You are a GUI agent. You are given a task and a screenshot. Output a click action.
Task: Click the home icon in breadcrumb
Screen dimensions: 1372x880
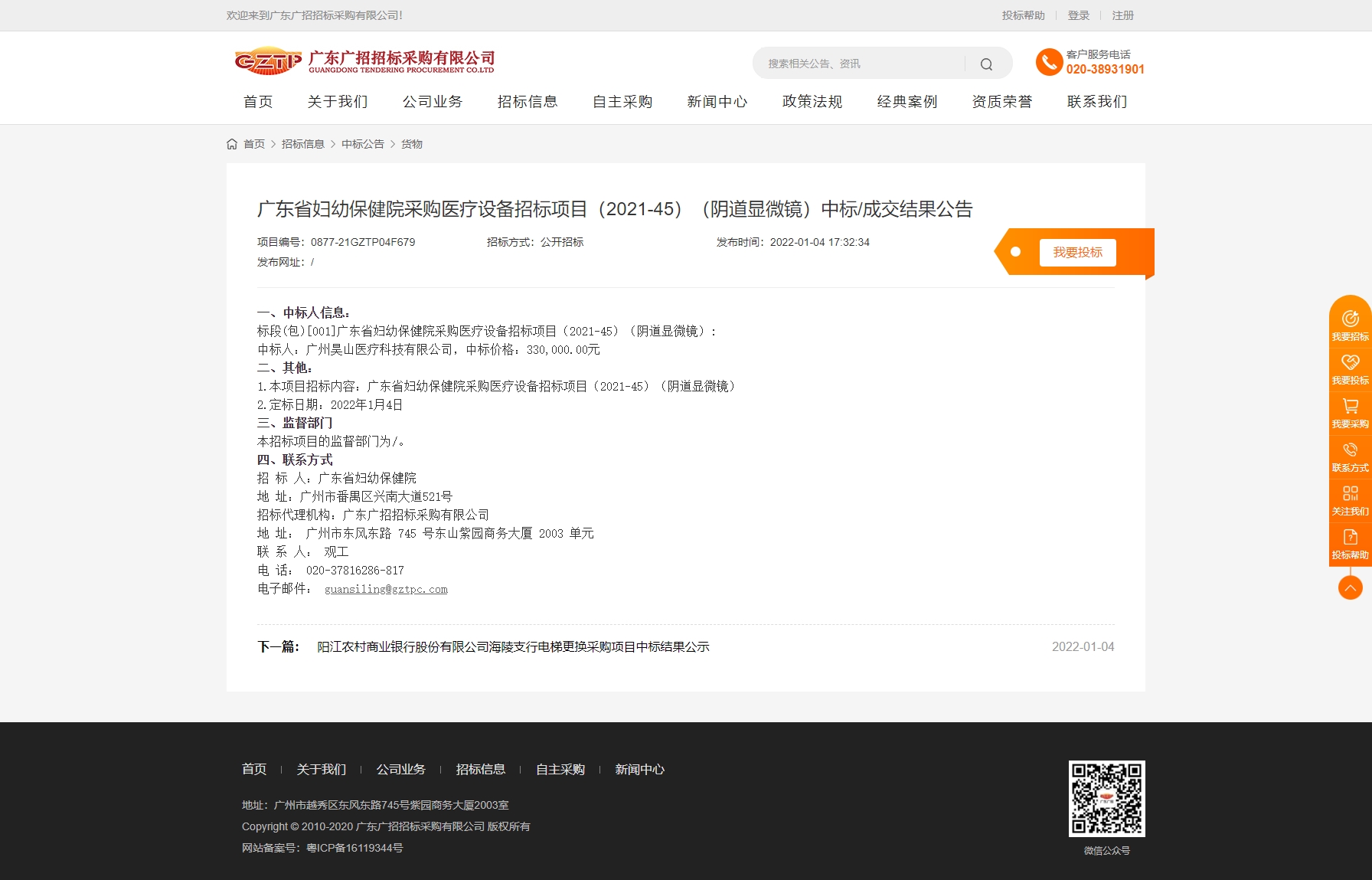[232, 144]
